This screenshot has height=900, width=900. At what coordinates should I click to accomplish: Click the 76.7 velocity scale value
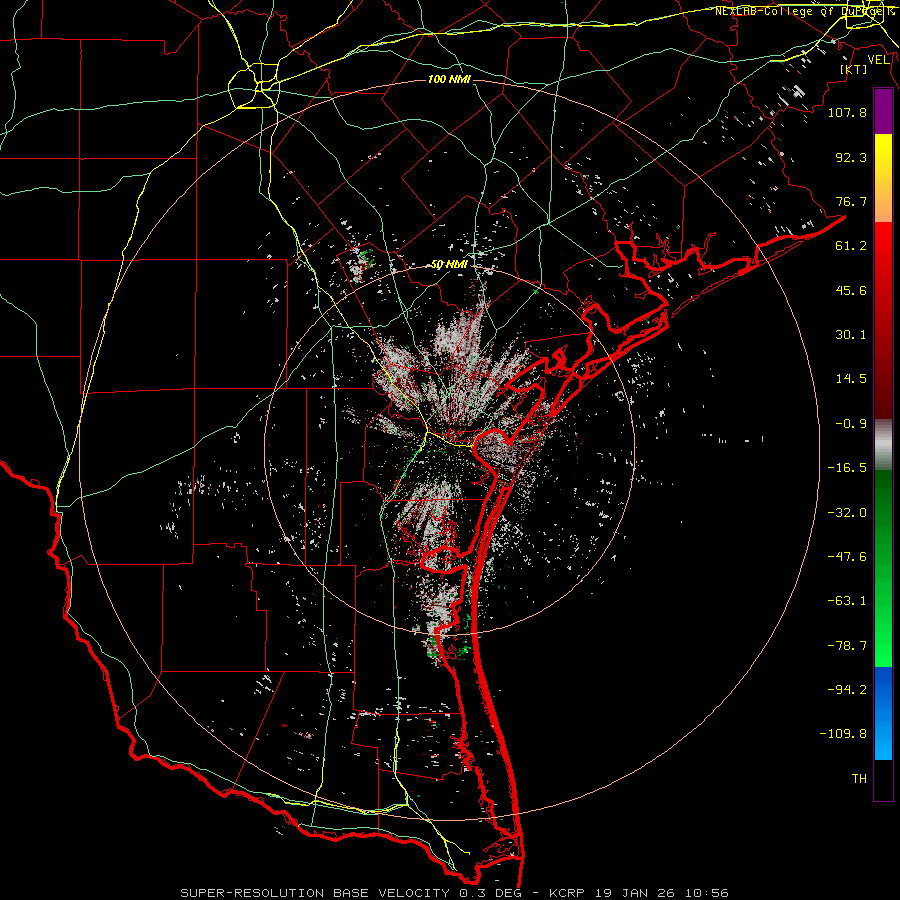[x=851, y=201]
